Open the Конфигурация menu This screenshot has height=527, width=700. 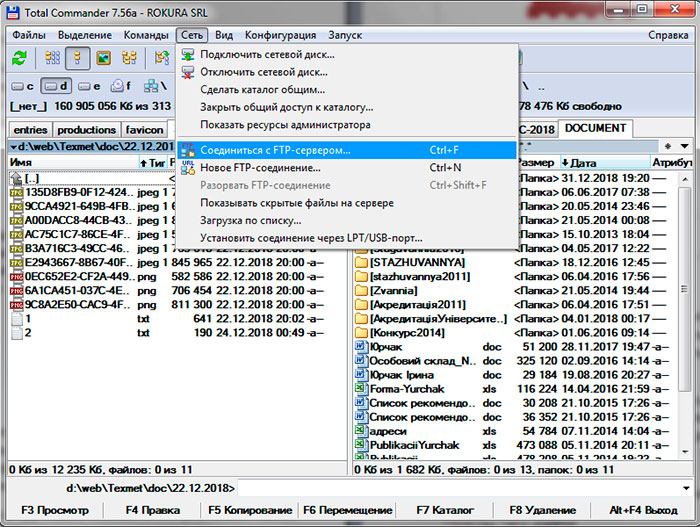pyautogui.click(x=280, y=35)
